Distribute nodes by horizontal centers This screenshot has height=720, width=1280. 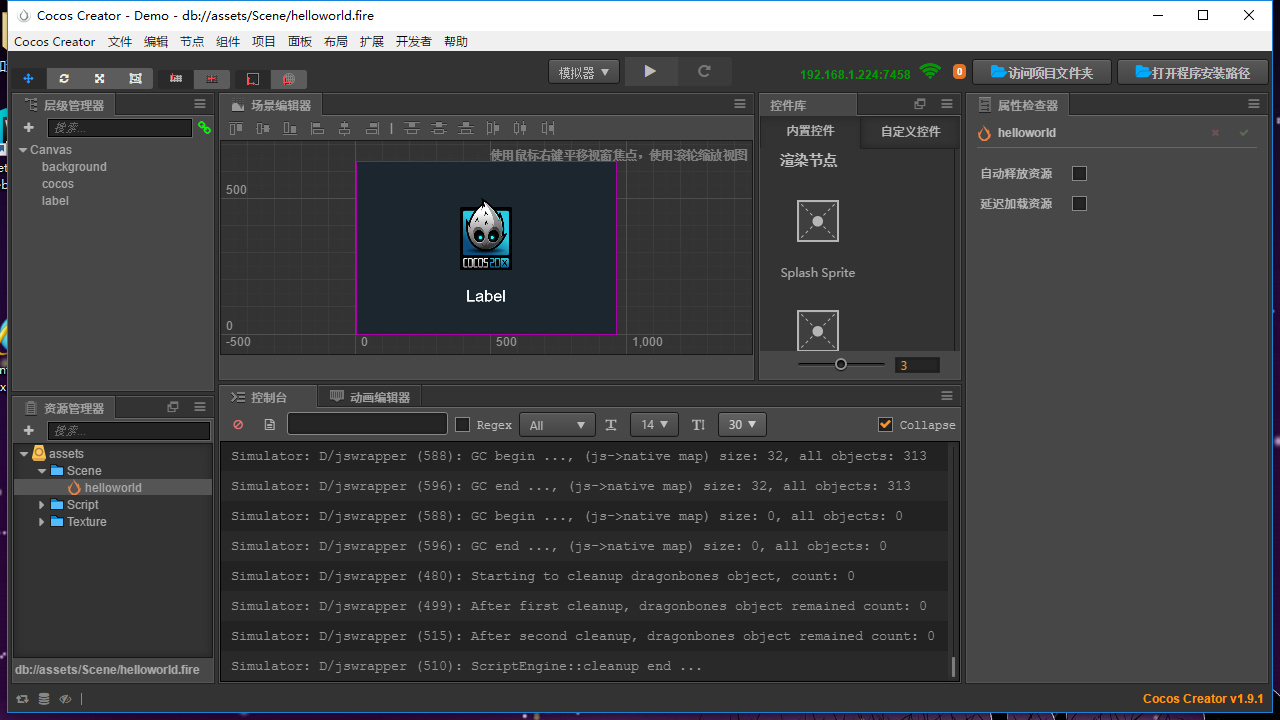(520, 128)
